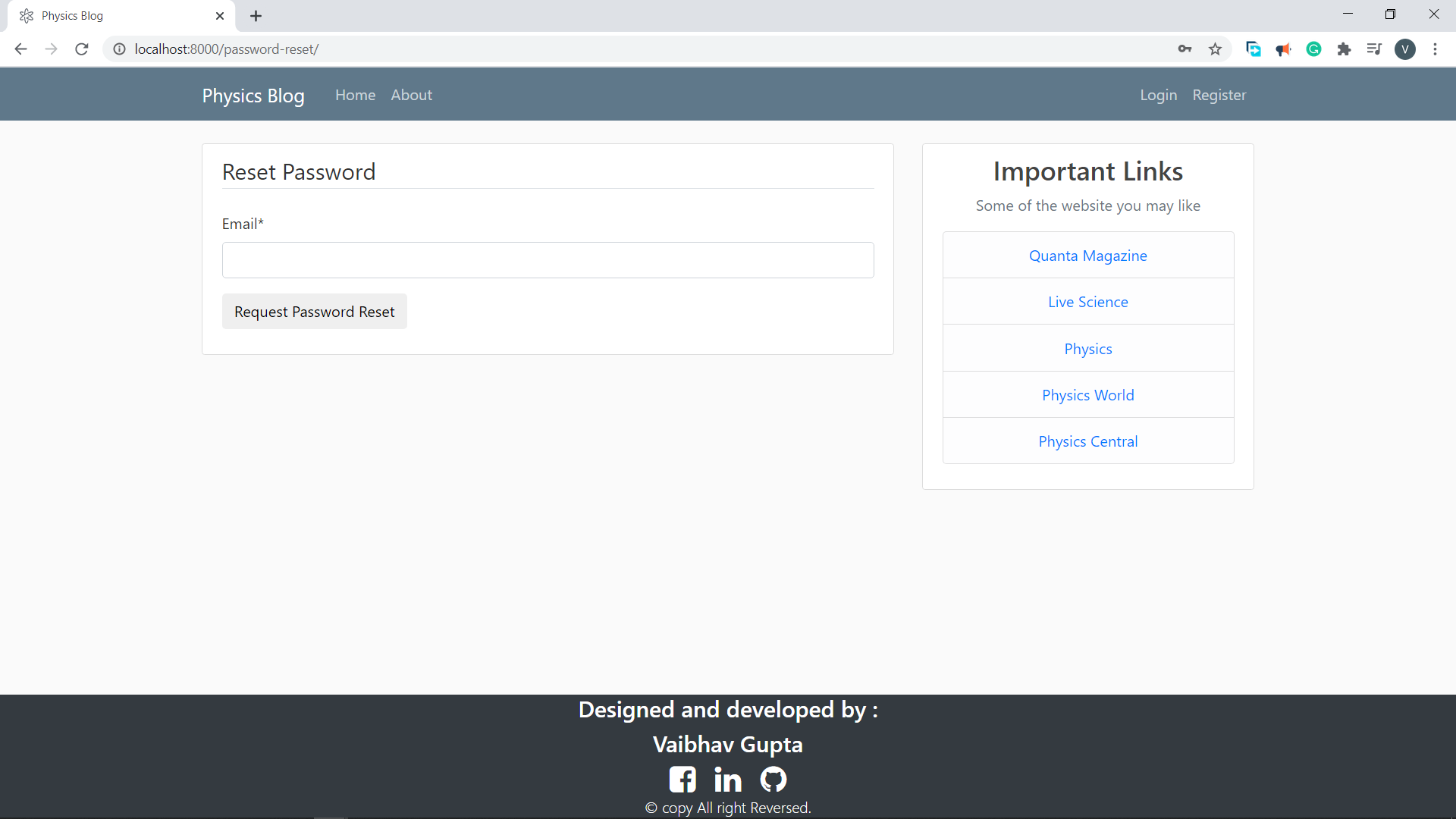This screenshot has height=819, width=1456.
Task: Open the About page in navbar
Action: [x=411, y=95]
